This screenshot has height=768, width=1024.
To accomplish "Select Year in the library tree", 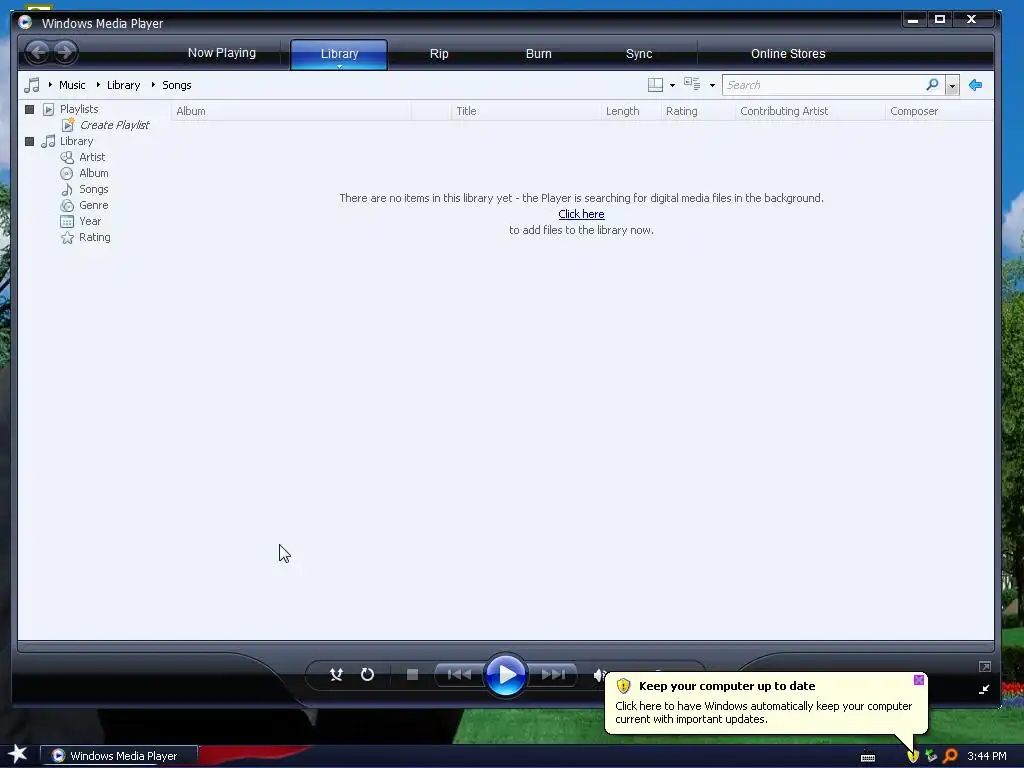I will (x=89, y=221).
